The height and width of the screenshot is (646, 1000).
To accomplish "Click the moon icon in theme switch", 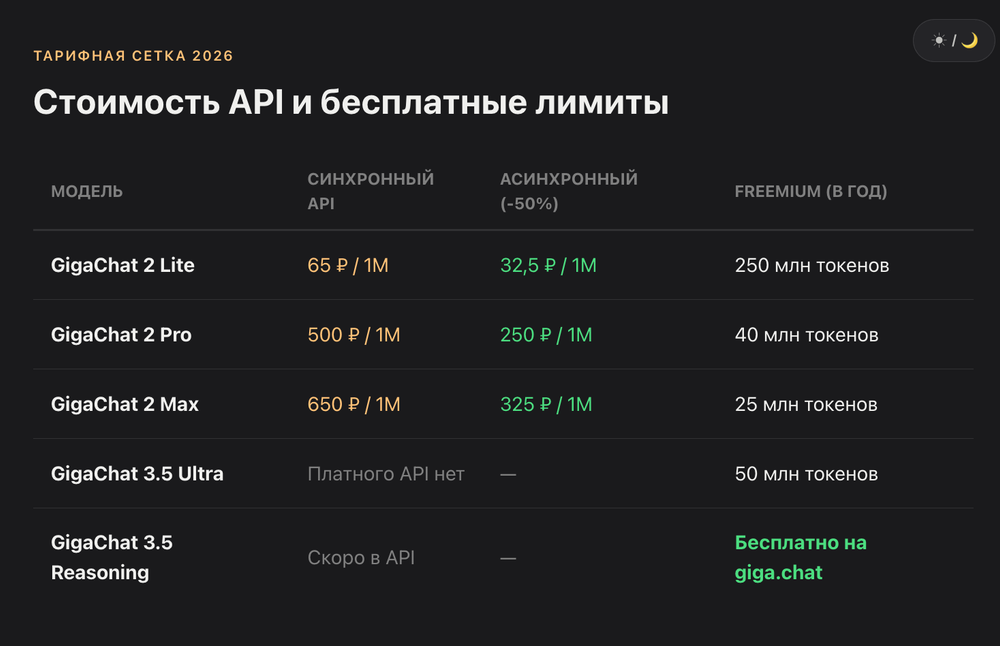I will (x=969, y=41).
